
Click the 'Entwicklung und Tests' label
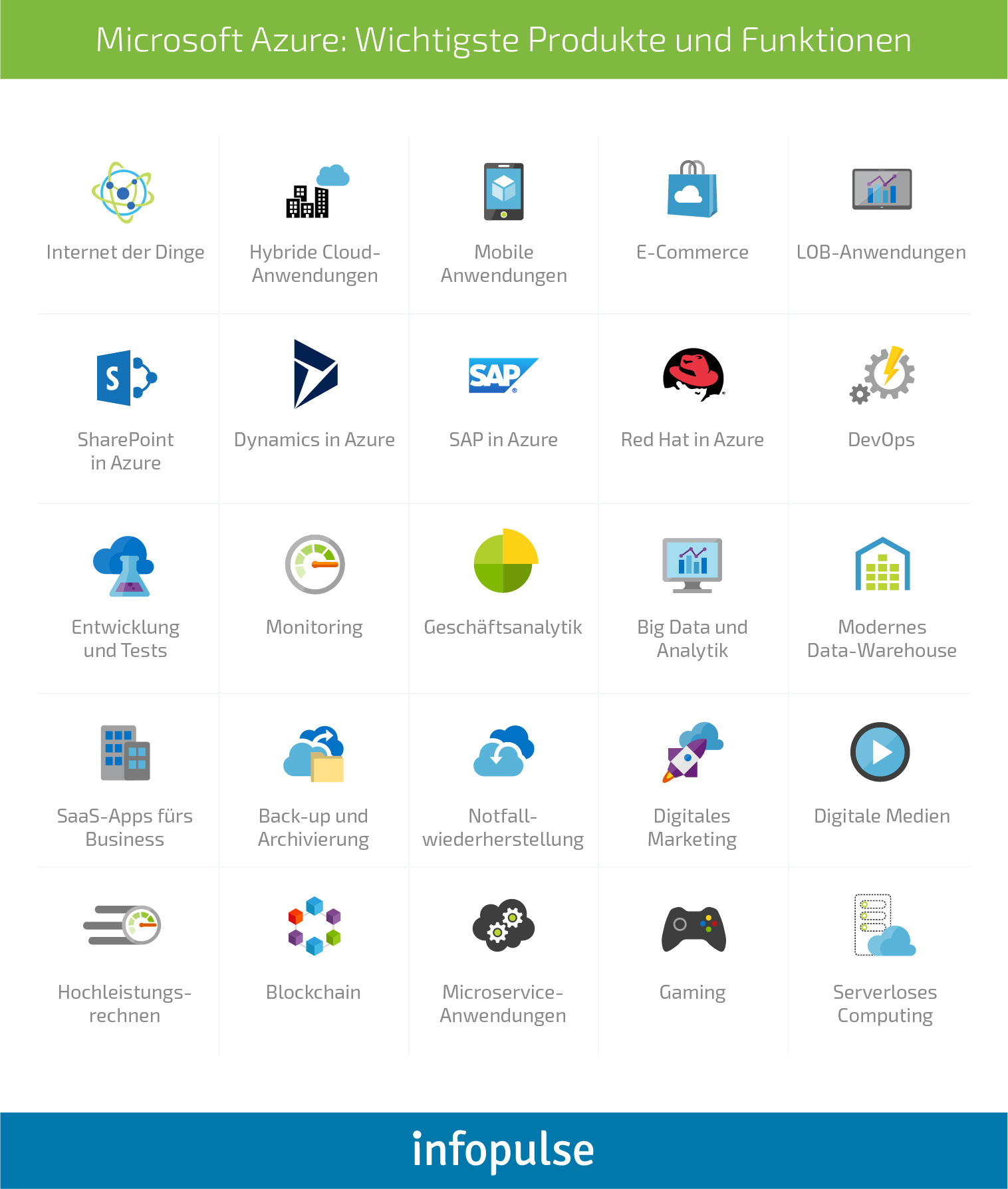126,639
